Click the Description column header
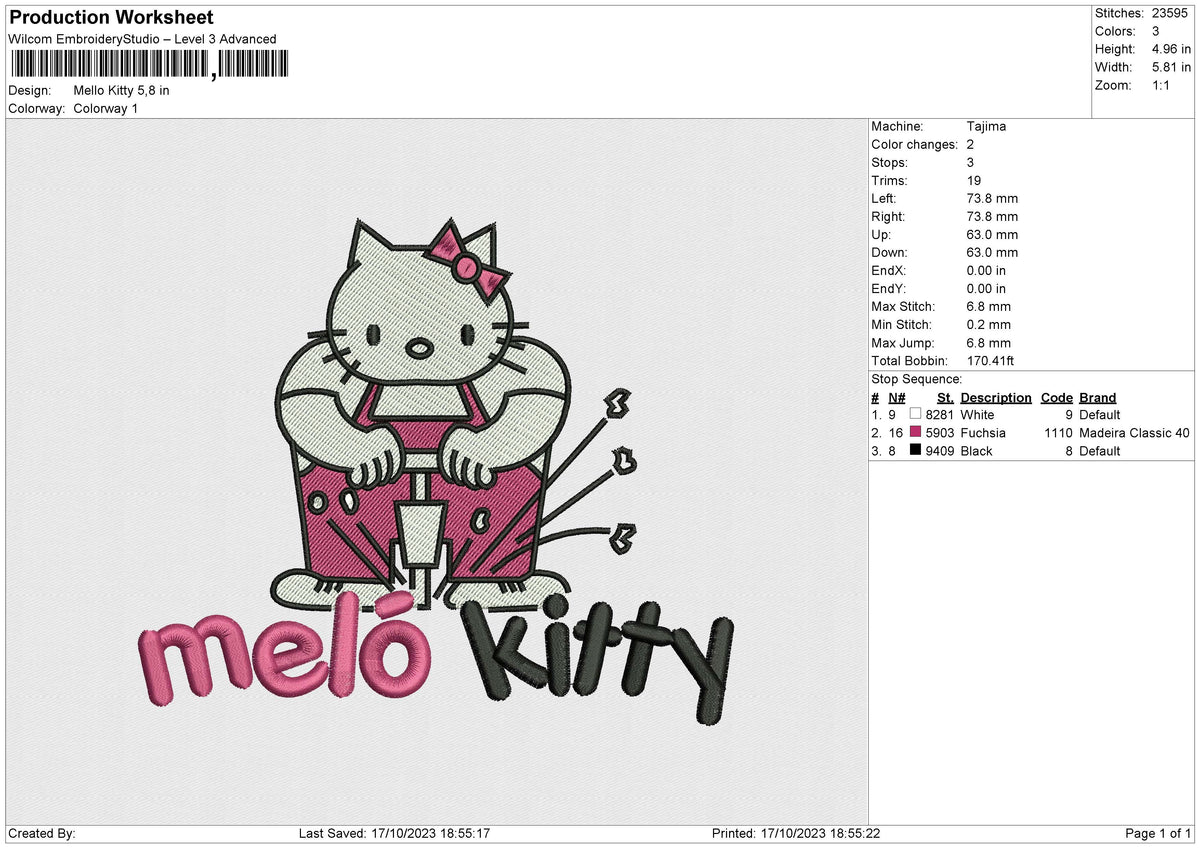Screen dimensions: 1200x848 (x=996, y=397)
